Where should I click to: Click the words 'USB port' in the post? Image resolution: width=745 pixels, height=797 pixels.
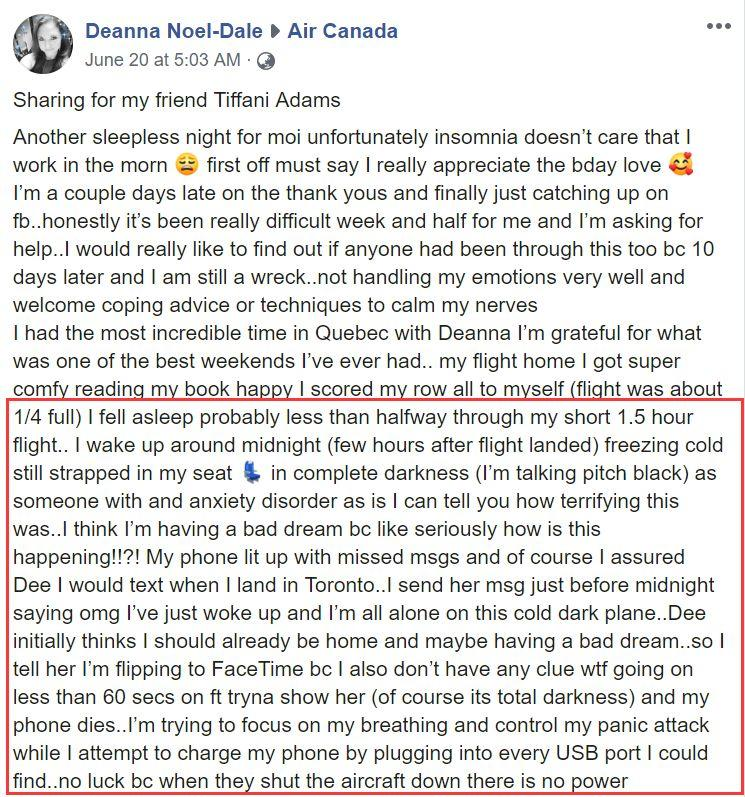[599, 753]
